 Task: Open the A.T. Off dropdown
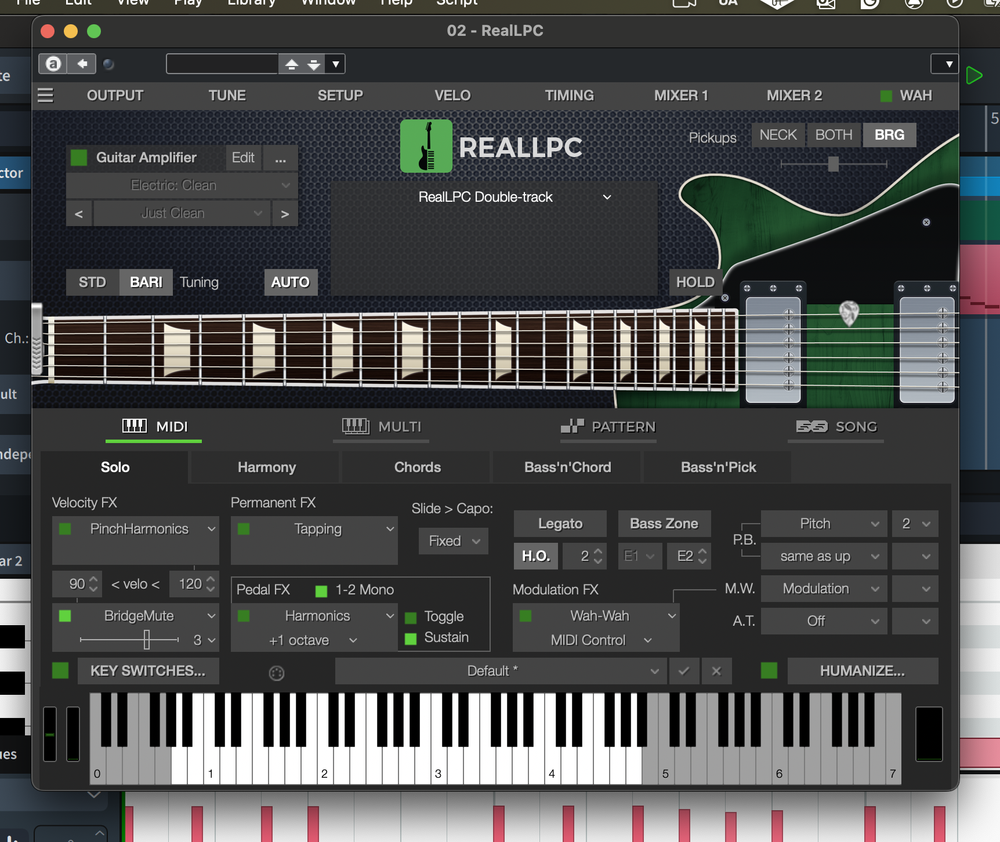823,621
